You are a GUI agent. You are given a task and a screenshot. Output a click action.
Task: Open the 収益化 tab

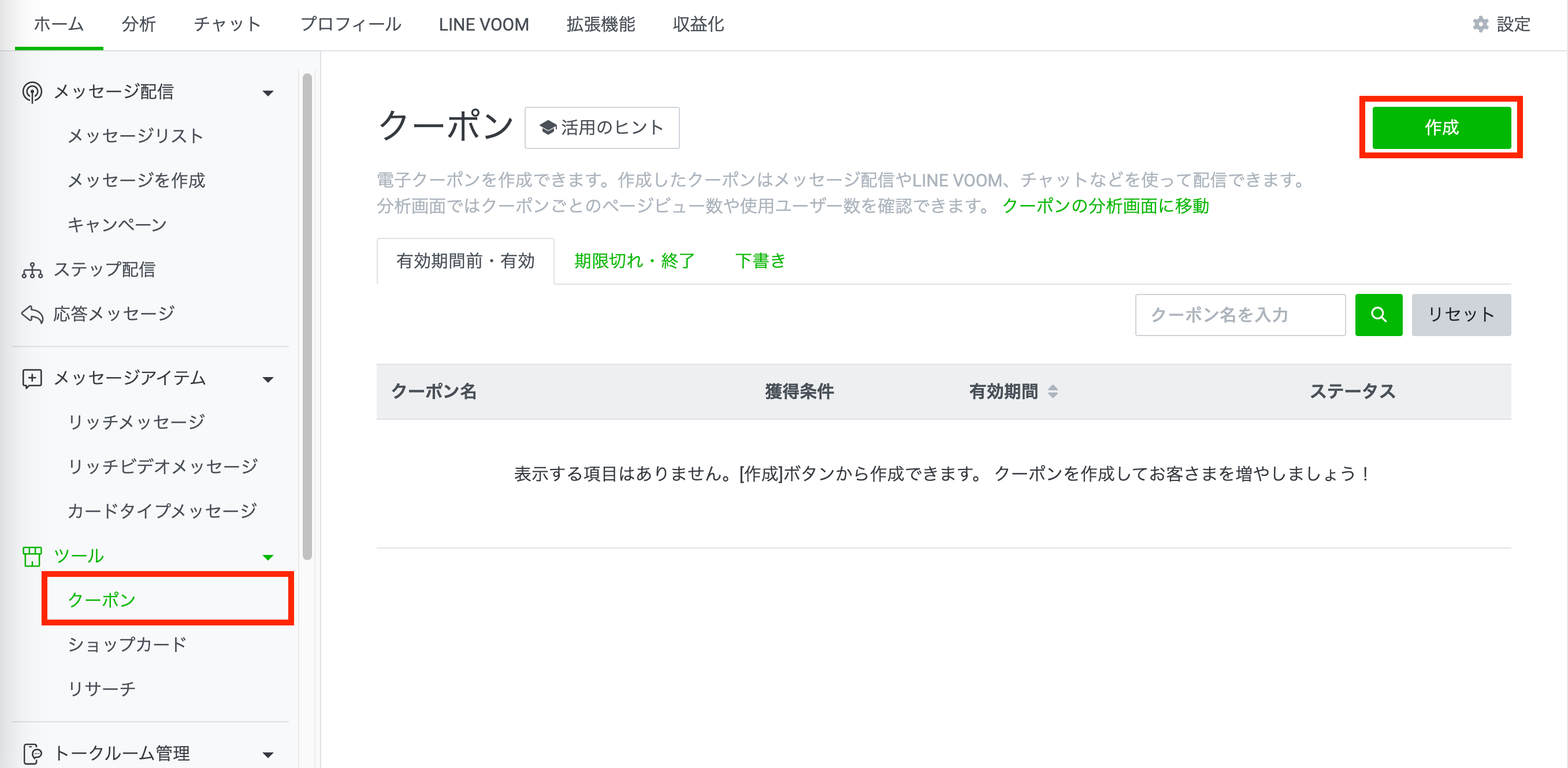pyautogui.click(x=698, y=24)
